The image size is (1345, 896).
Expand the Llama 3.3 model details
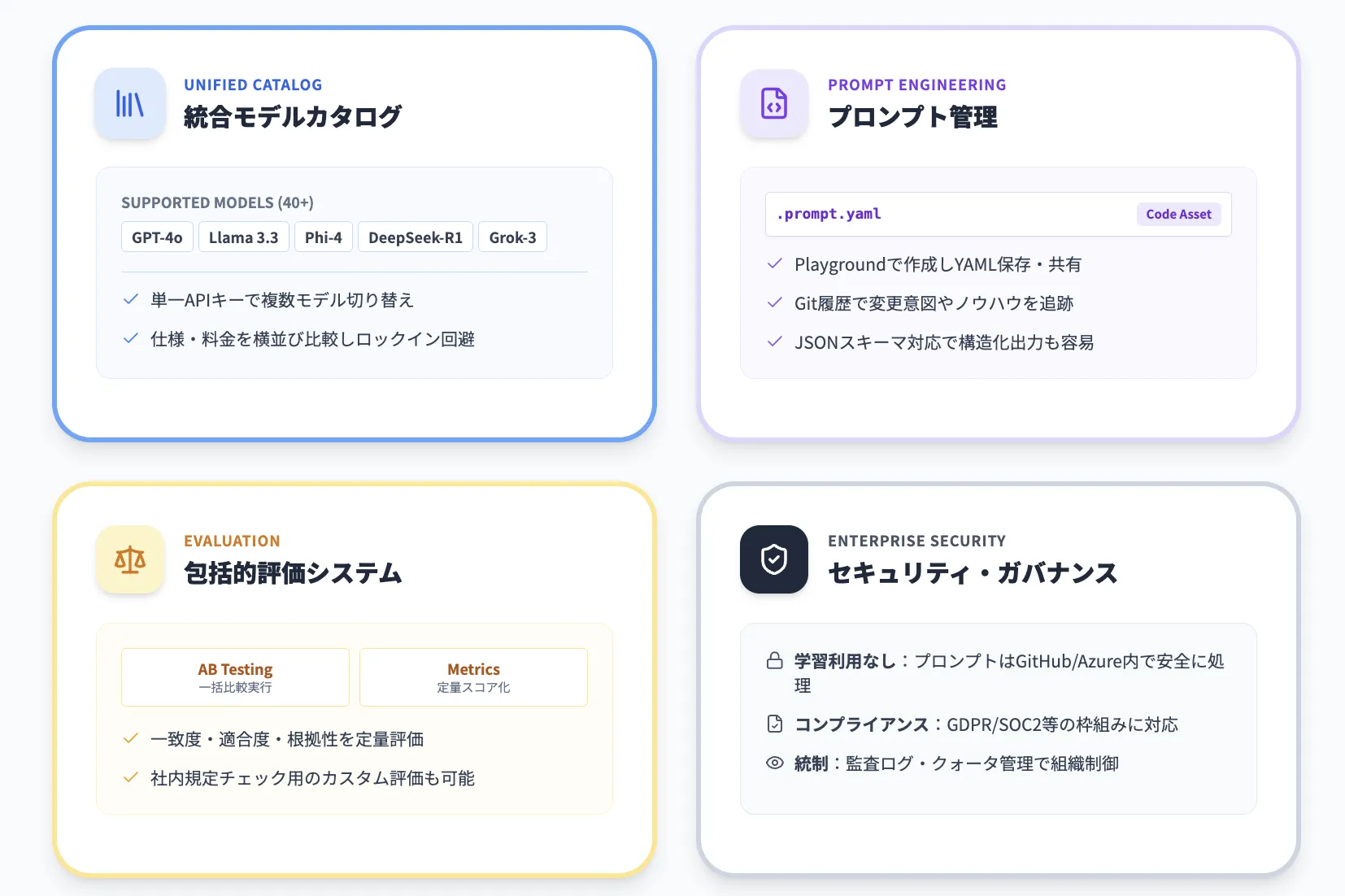[x=243, y=237]
